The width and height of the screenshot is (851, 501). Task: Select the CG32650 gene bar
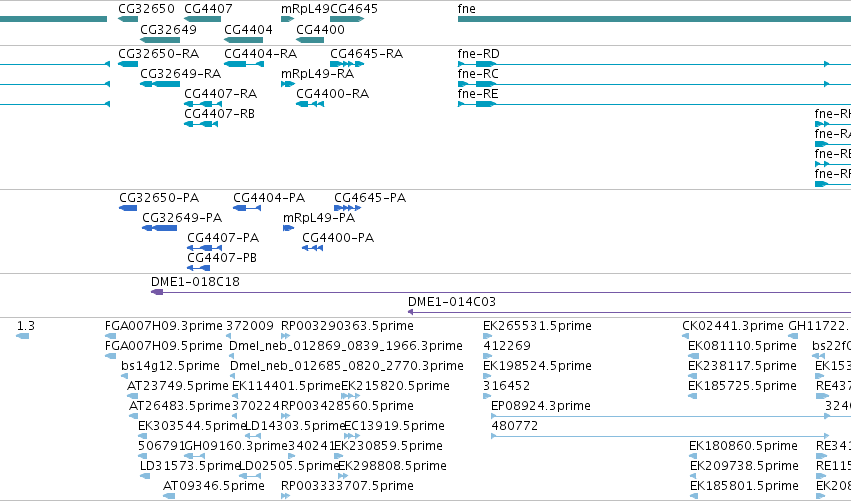[128, 19]
